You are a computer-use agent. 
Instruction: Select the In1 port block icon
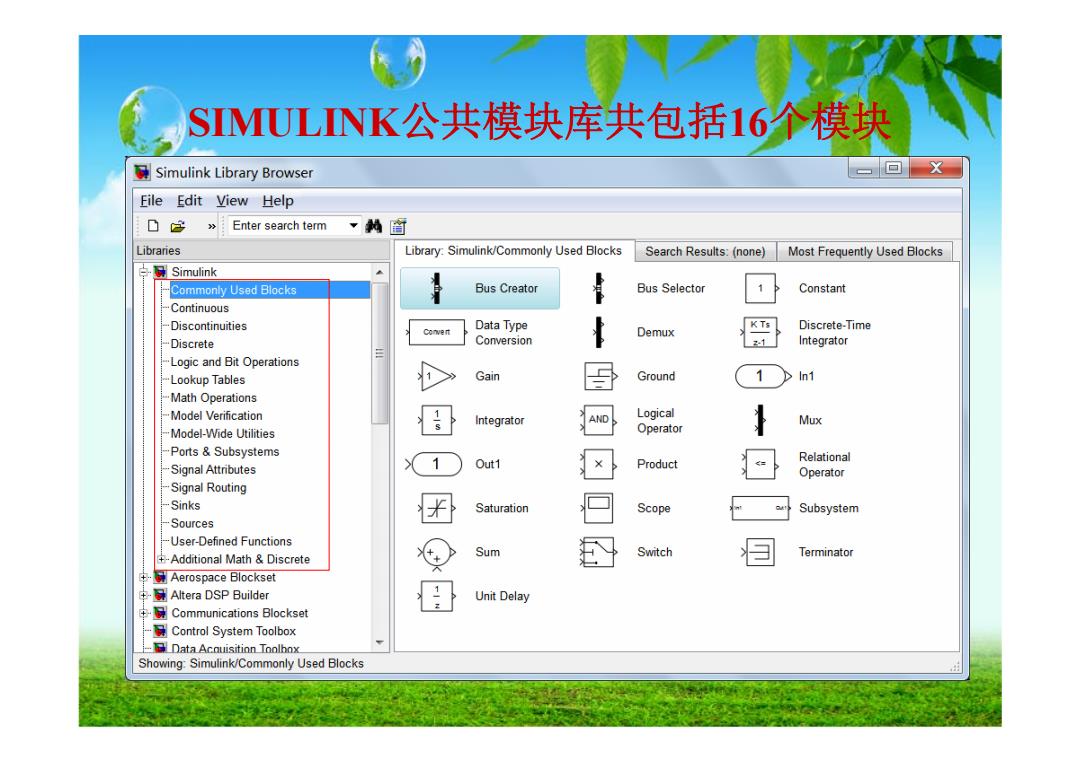tap(763, 376)
